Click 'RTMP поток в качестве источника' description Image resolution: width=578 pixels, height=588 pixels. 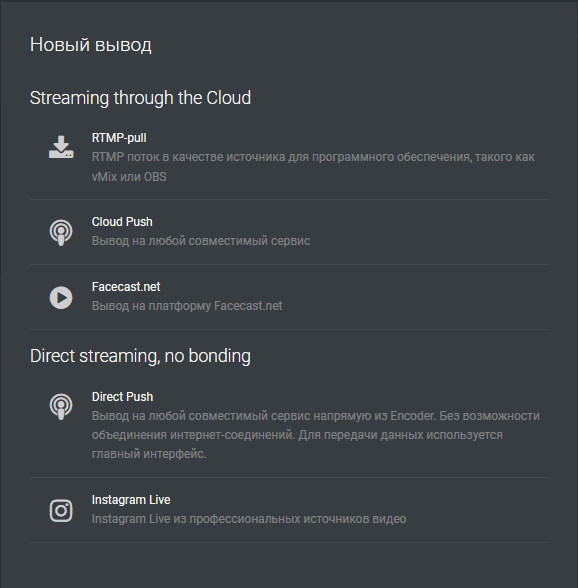point(189,157)
